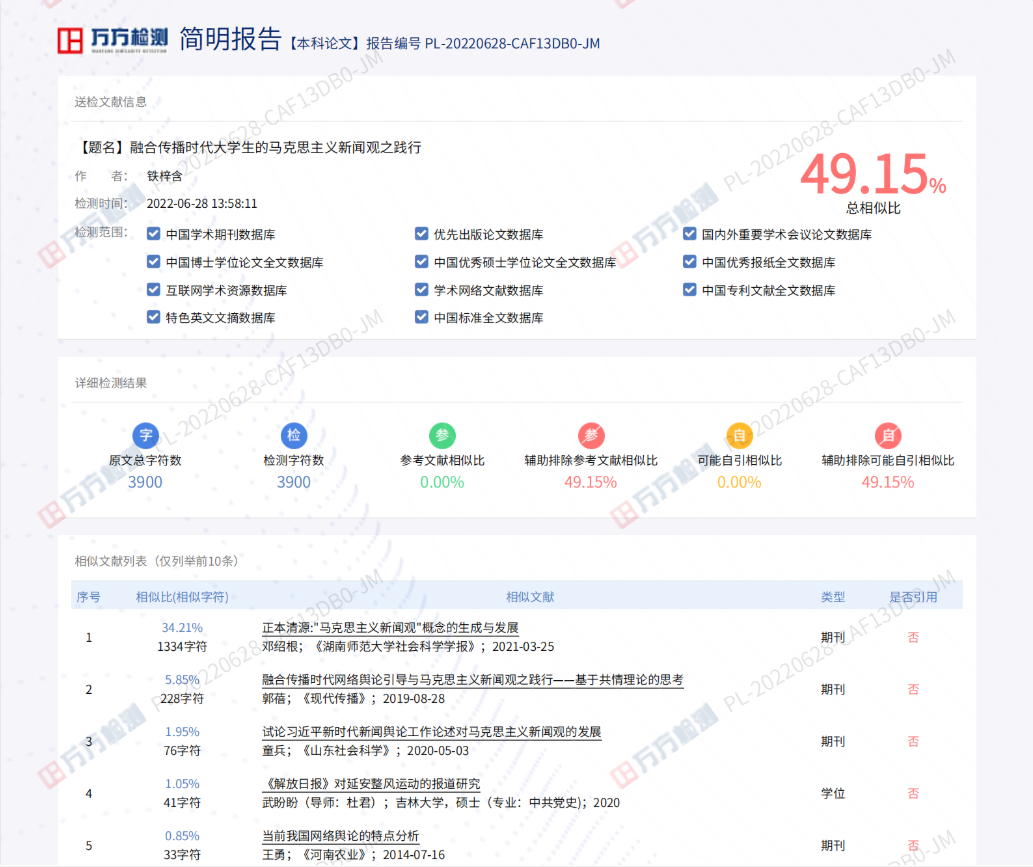The image size is (1033, 867).
Task: Click 否 citation status in row 1
Action: click(x=913, y=638)
